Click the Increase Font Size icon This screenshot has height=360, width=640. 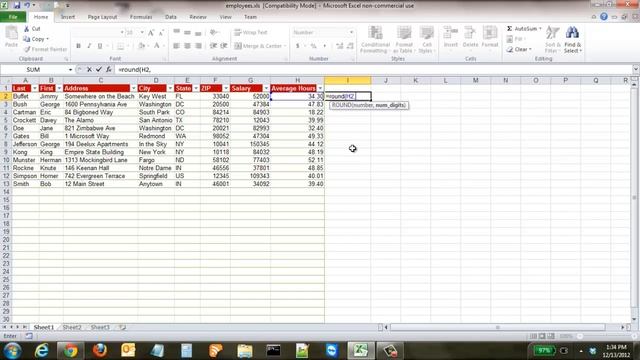(151, 33)
